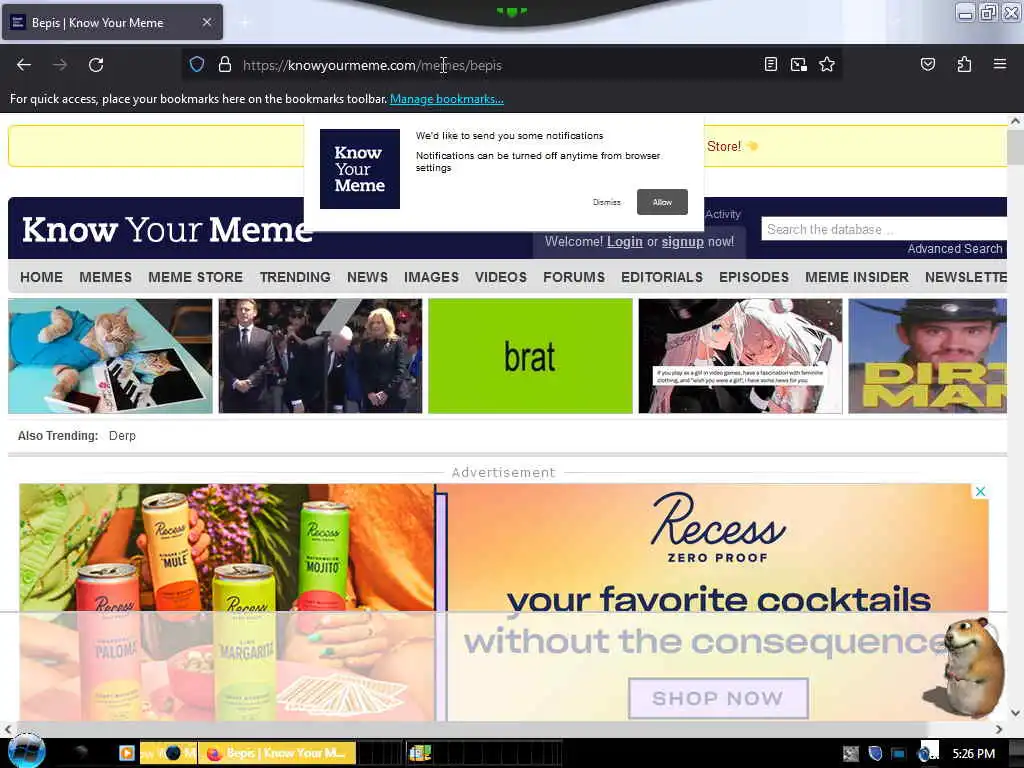The width and height of the screenshot is (1024, 768).
Task: Open EDITORIALS navigation item
Action: click(662, 277)
